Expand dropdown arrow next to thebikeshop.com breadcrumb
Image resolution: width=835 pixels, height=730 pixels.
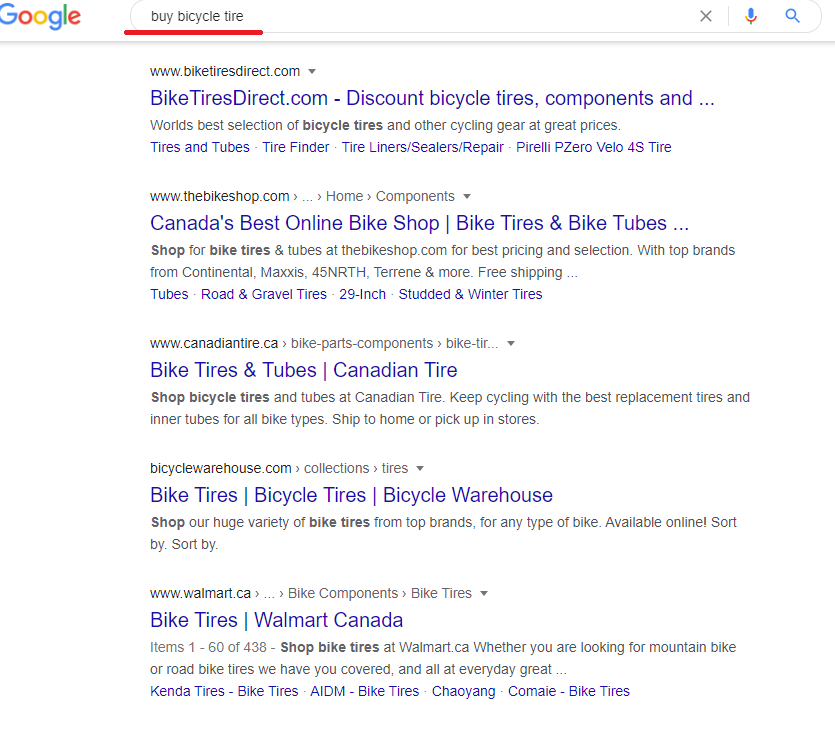point(467,196)
